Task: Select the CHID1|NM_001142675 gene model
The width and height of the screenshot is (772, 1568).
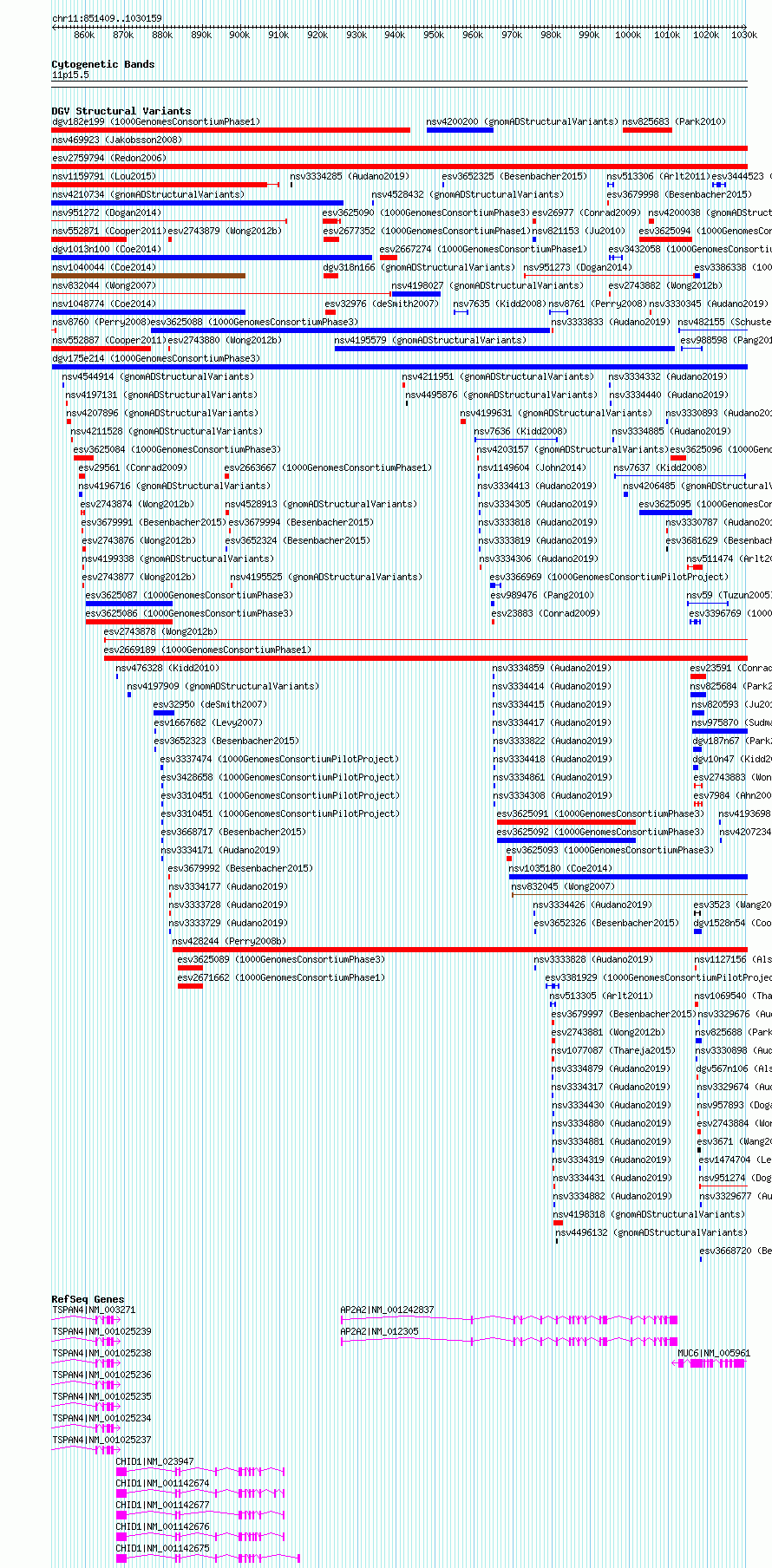Action: (x=208, y=1558)
